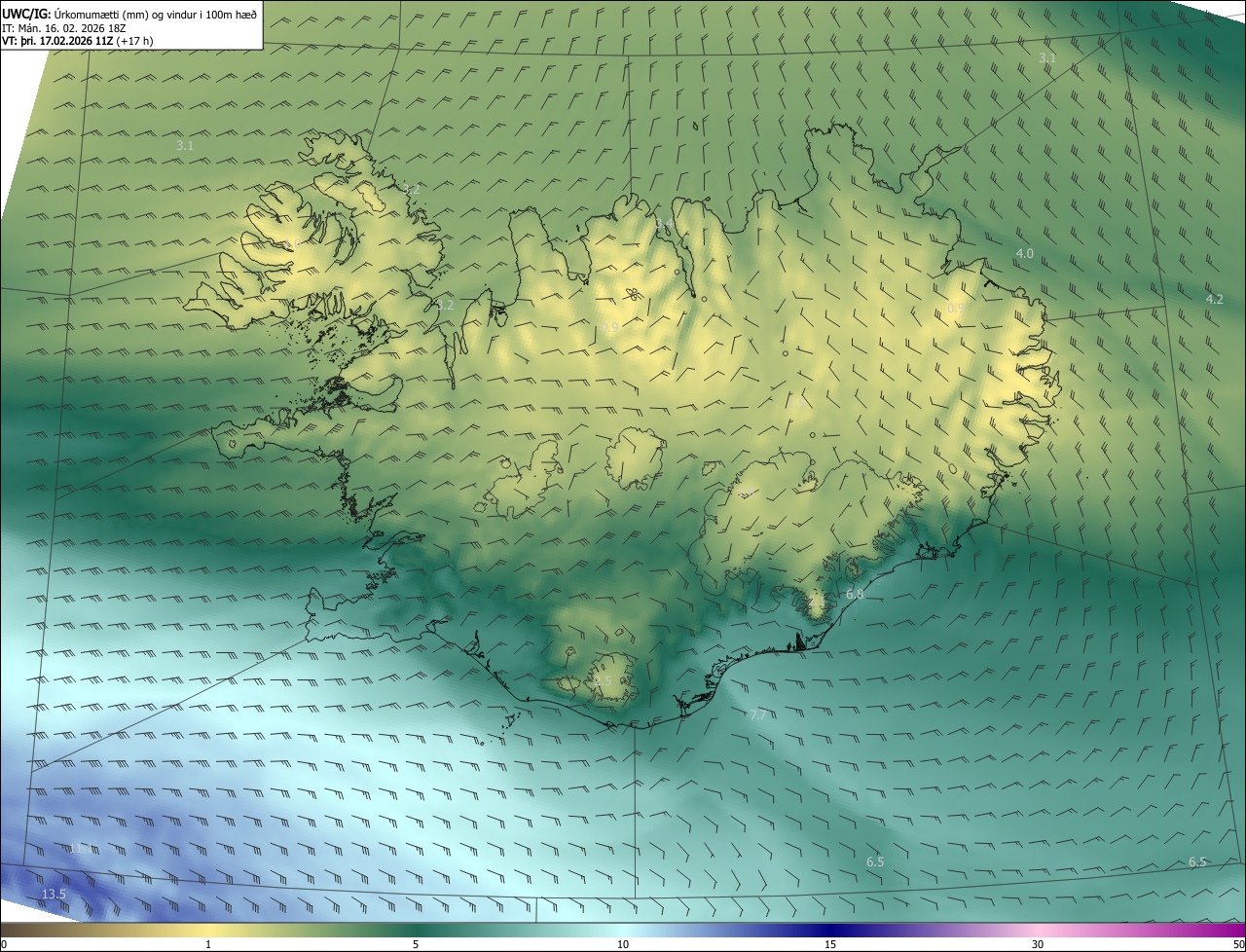
Task: Click the map title 'UWC/IG: Úrkomumætti (mm)' line
Action: (x=129, y=15)
